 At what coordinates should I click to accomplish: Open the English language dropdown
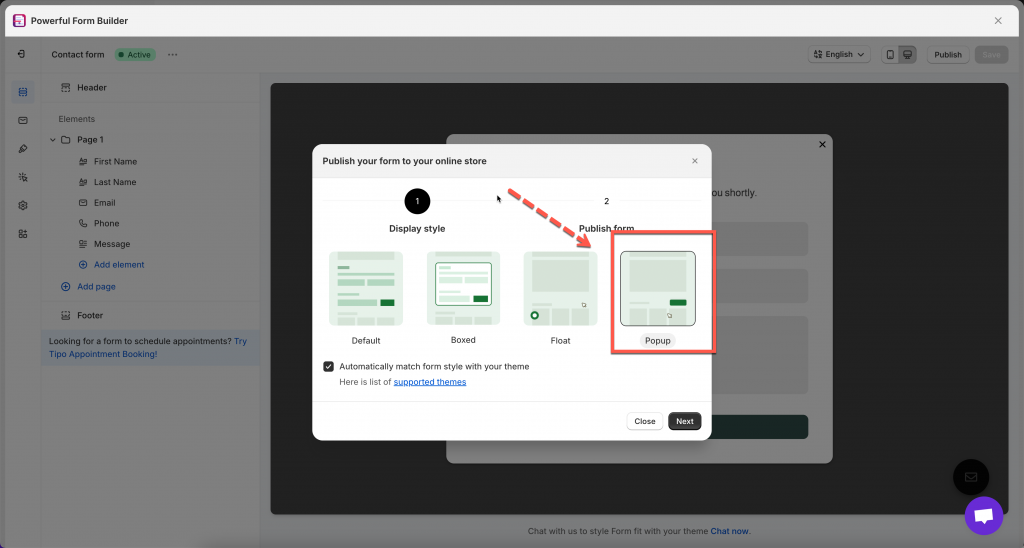tap(838, 55)
